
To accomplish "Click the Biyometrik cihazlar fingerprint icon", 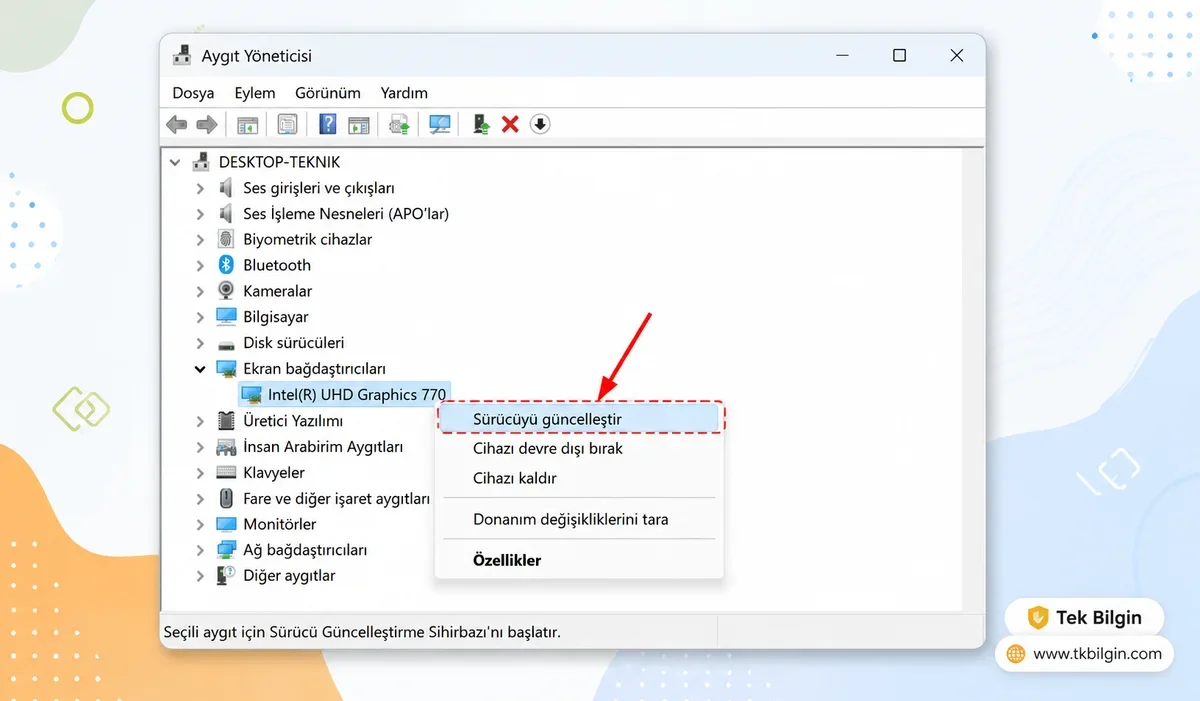I will point(226,239).
